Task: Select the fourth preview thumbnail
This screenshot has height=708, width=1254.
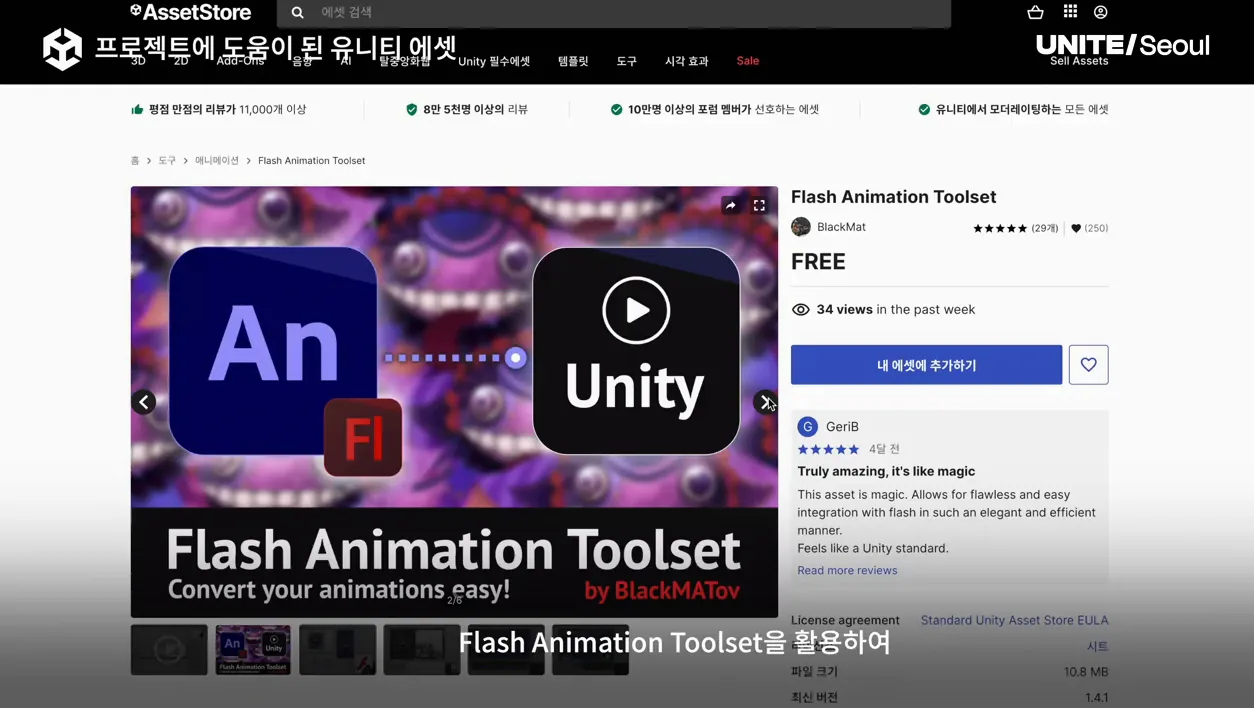Action: pyautogui.click(x=422, y=650)
